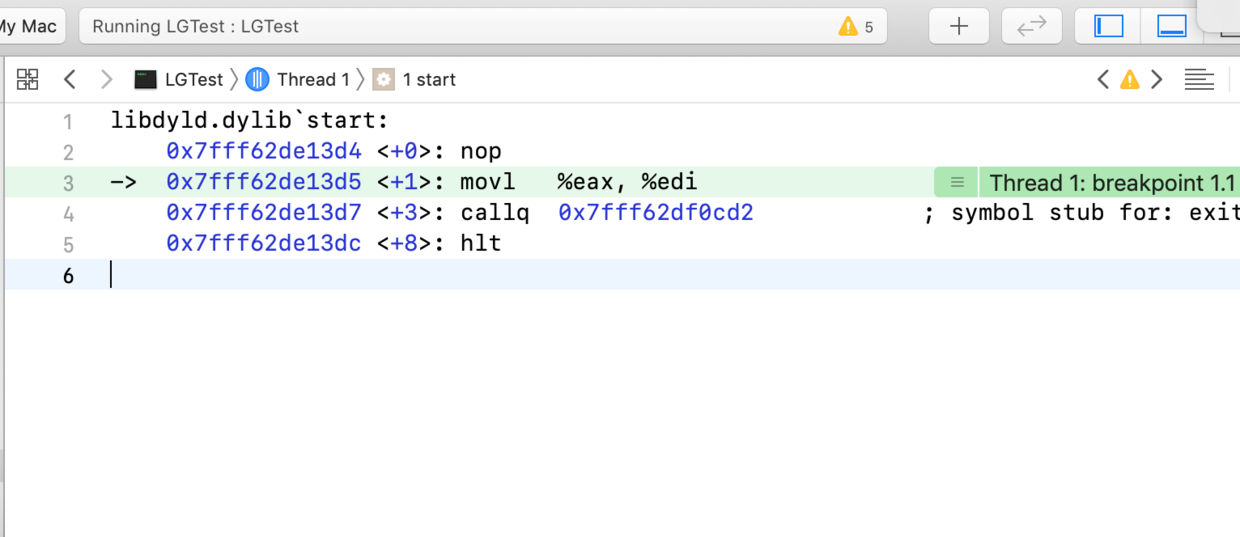Click the jump bar warning triangle
The height and width of the screenshot is (537, 1240).
[1130, 79]
